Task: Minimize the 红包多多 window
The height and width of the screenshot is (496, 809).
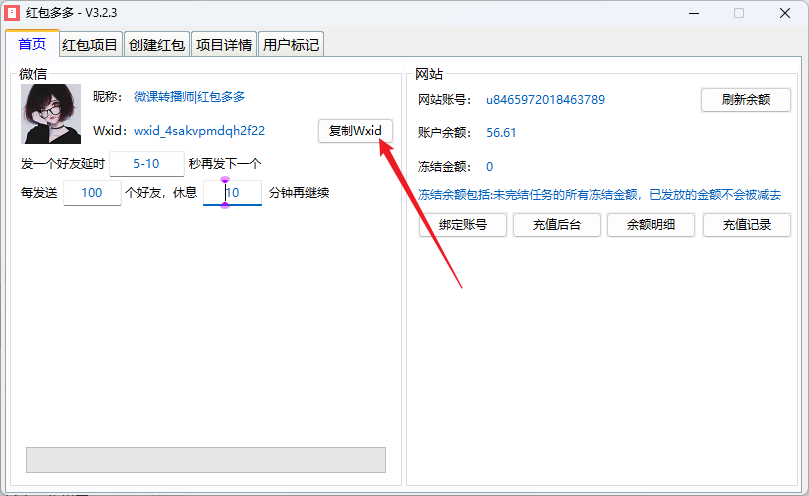Action: click(693, 13)
